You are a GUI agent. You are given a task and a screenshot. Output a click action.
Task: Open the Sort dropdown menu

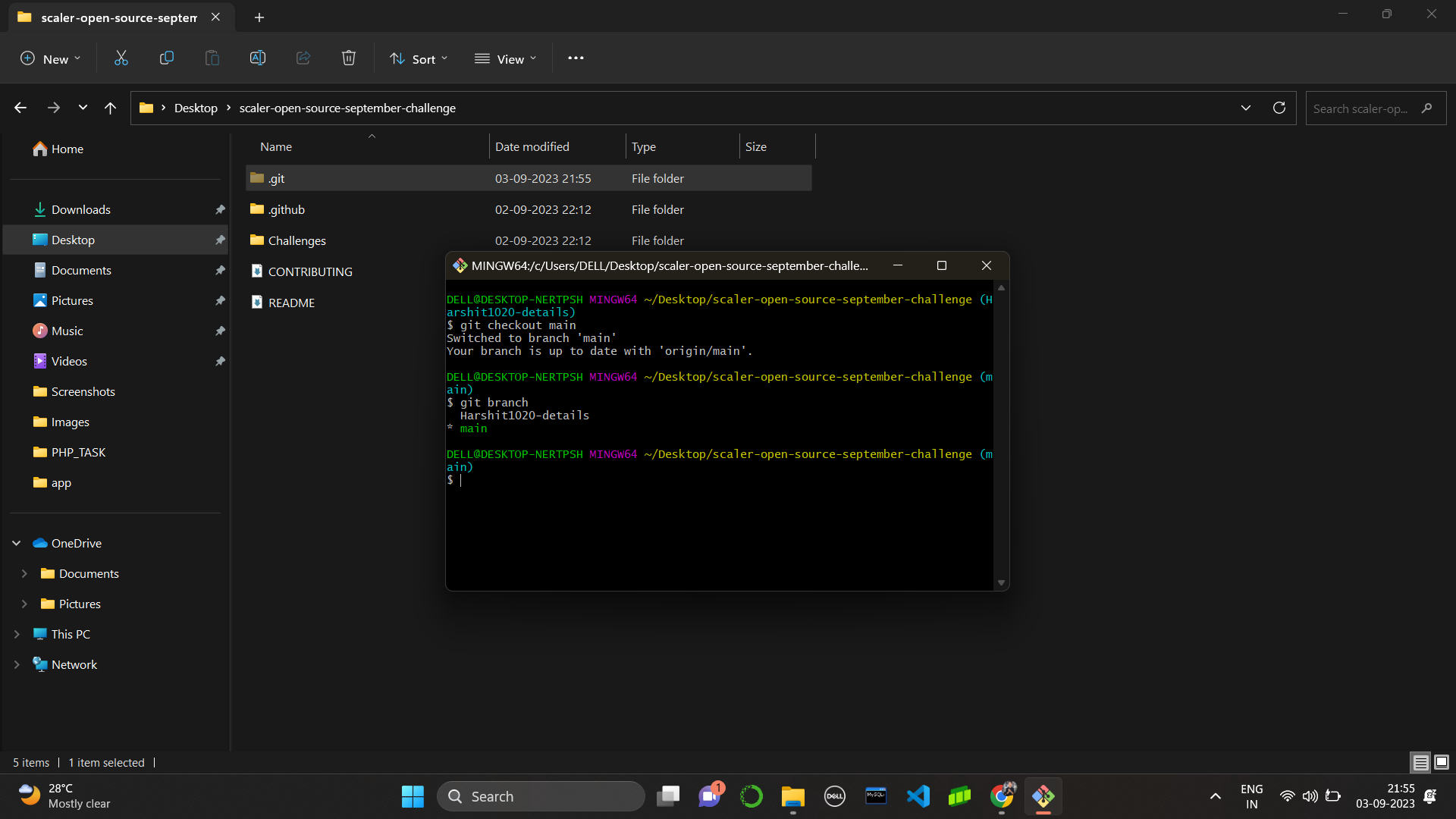point(419,58)
